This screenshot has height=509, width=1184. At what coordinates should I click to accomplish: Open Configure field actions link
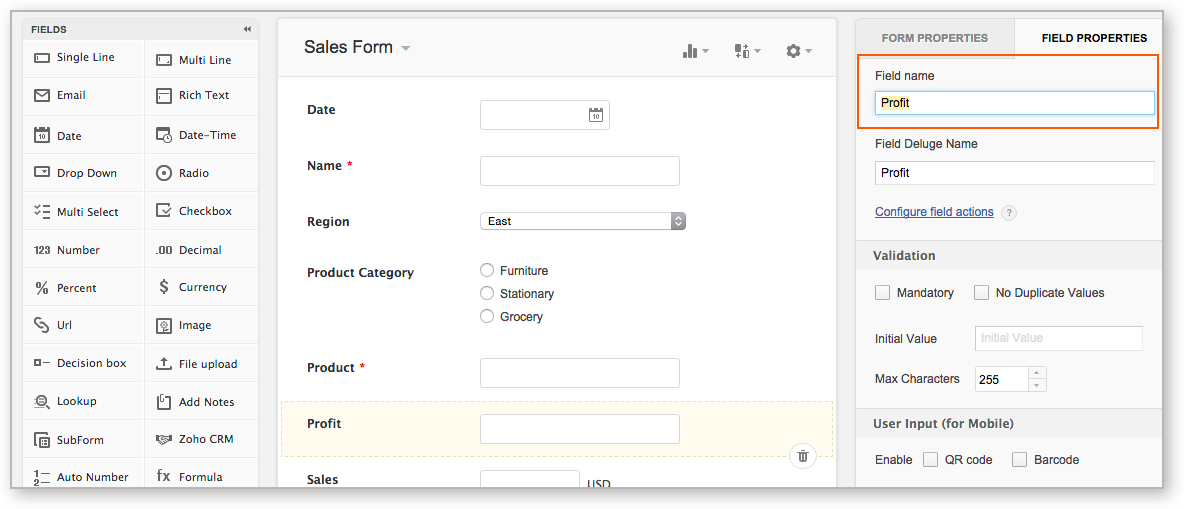pyautogui.click(x=934, y=212)
